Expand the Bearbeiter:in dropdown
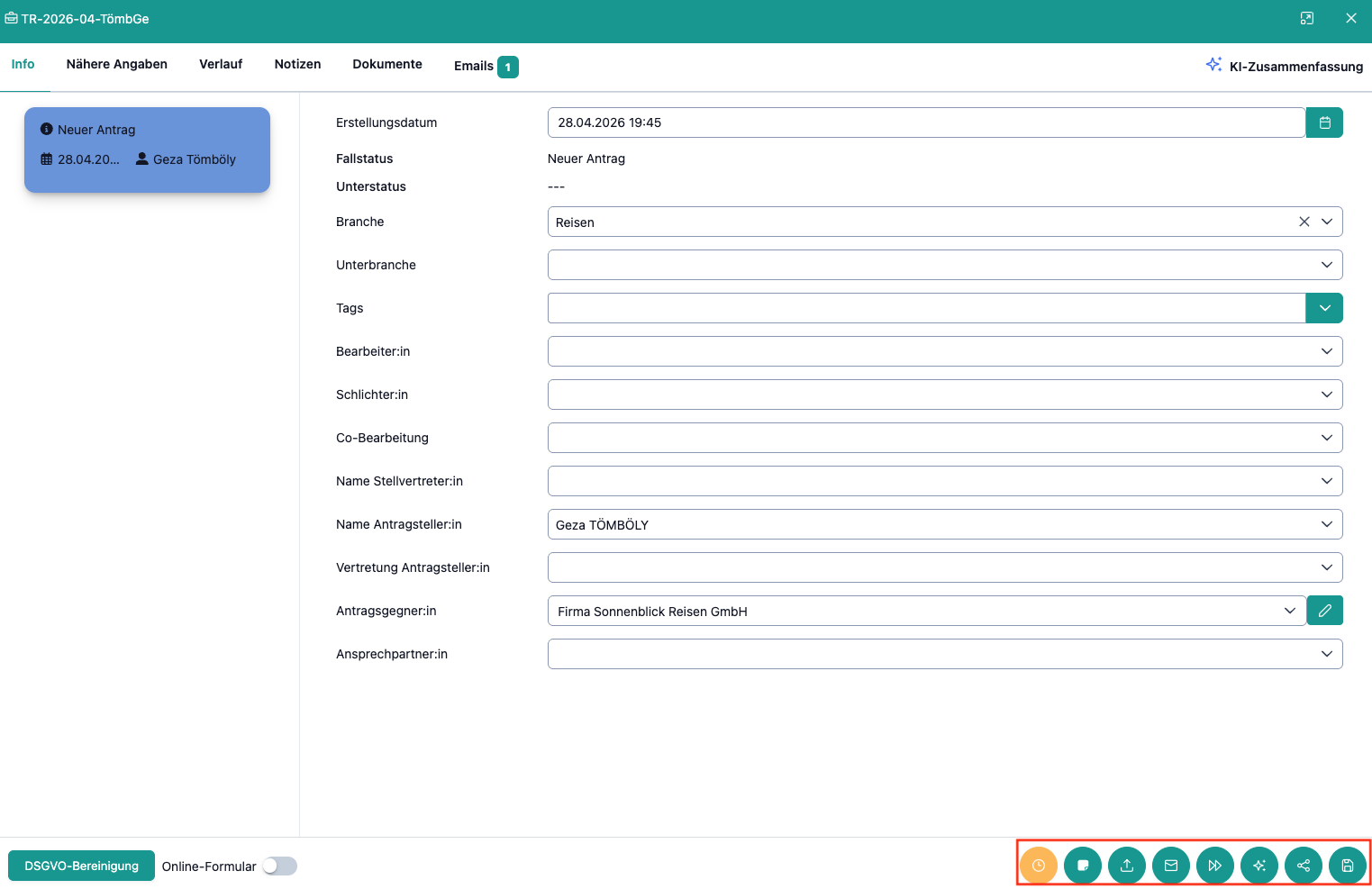The image size is (1372, 889). click(1327, 351)
